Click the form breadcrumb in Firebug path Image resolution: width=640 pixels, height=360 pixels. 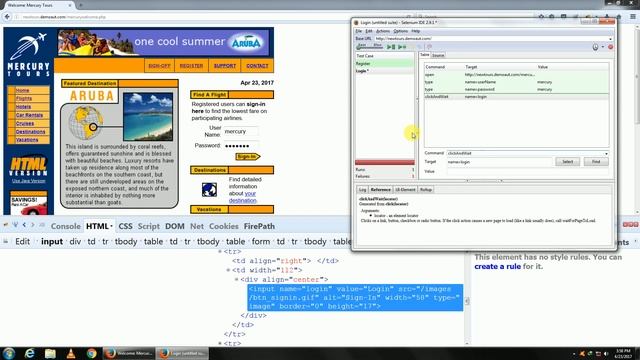pos(261,242)
